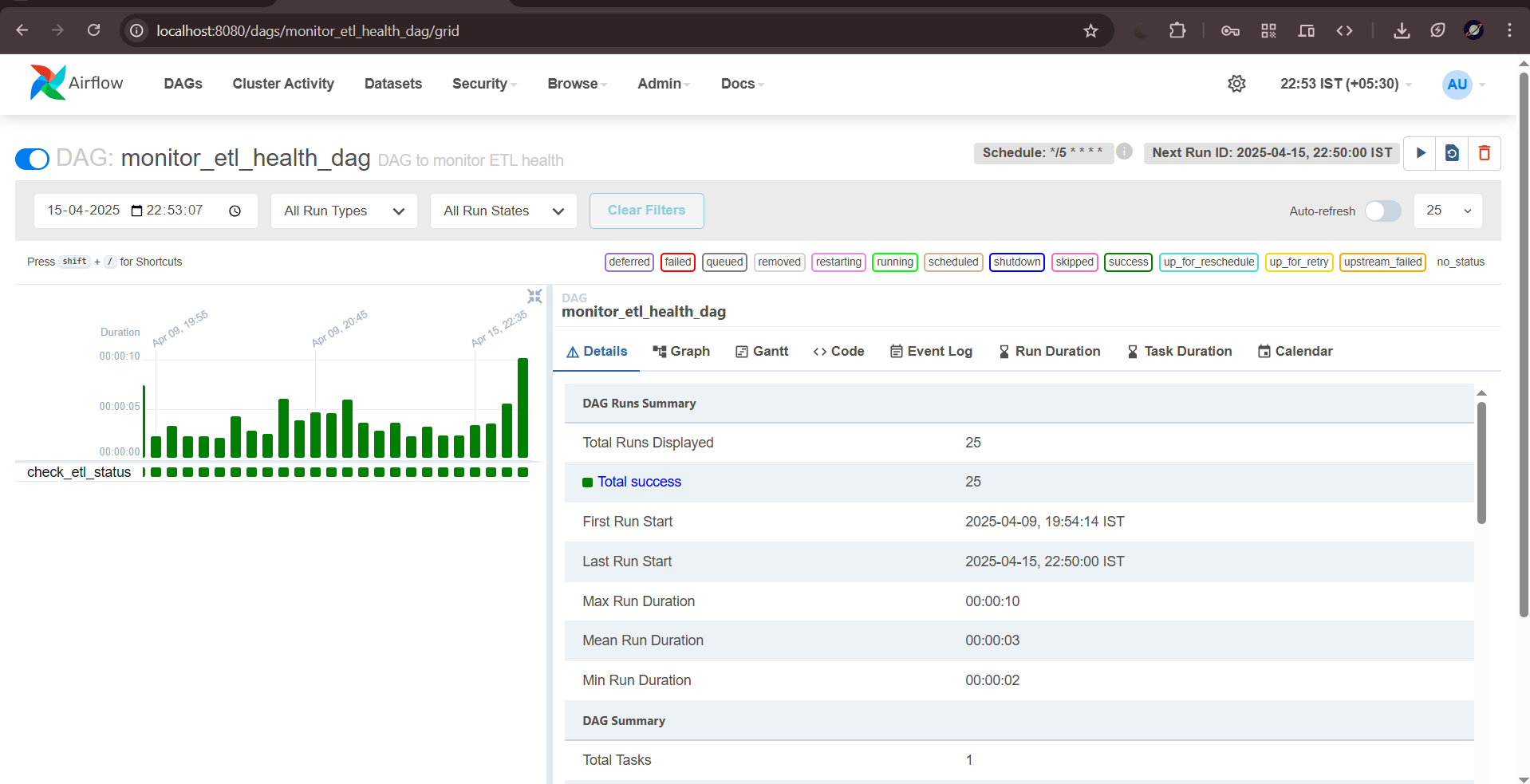Delete the DAG via trash icon
The width and height of the screenshot is (1530, 784).
coord(1485,152)
